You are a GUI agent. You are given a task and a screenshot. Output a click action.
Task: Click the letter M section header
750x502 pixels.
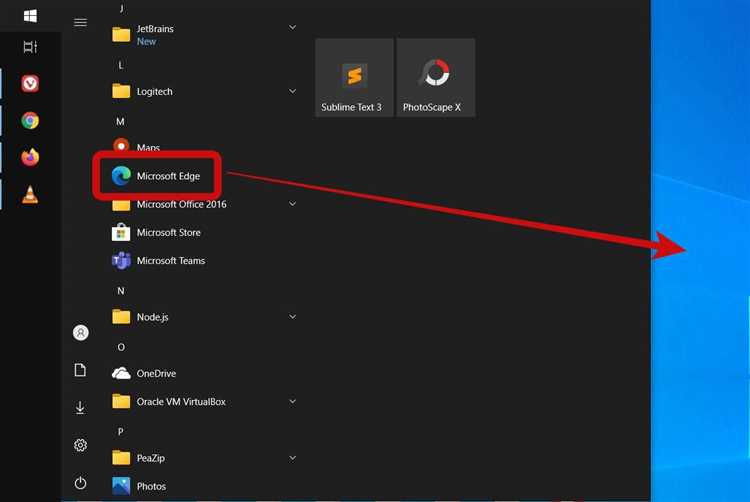click(121, 121)
